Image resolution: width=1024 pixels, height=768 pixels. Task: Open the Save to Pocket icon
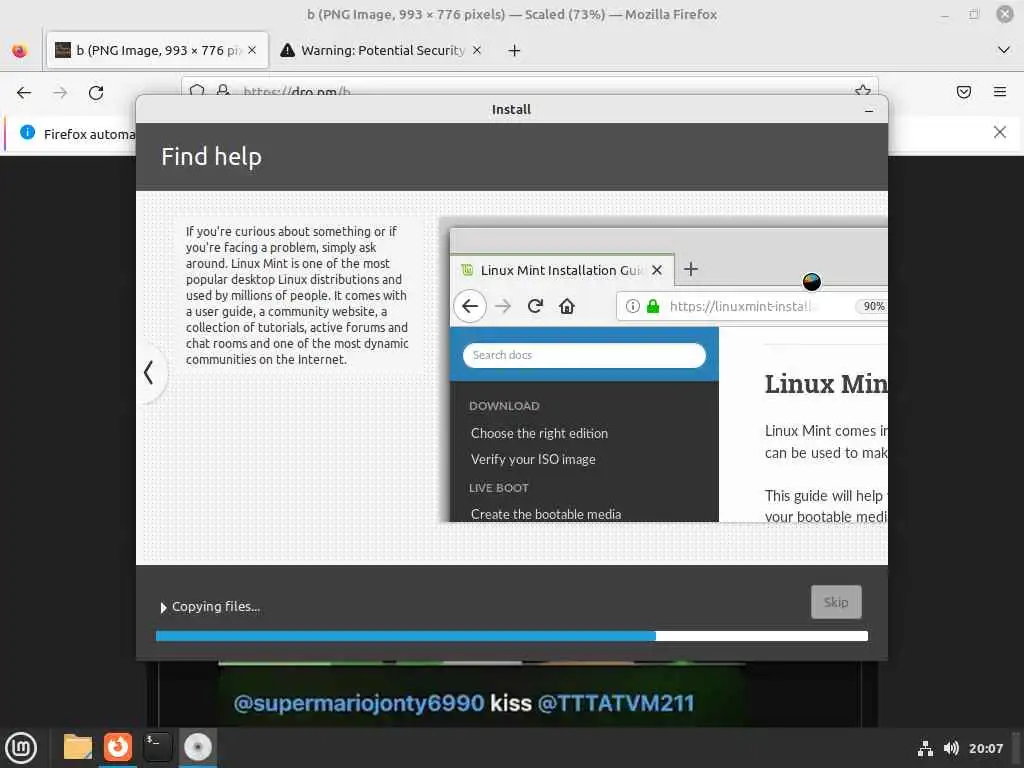pos(963,92)
